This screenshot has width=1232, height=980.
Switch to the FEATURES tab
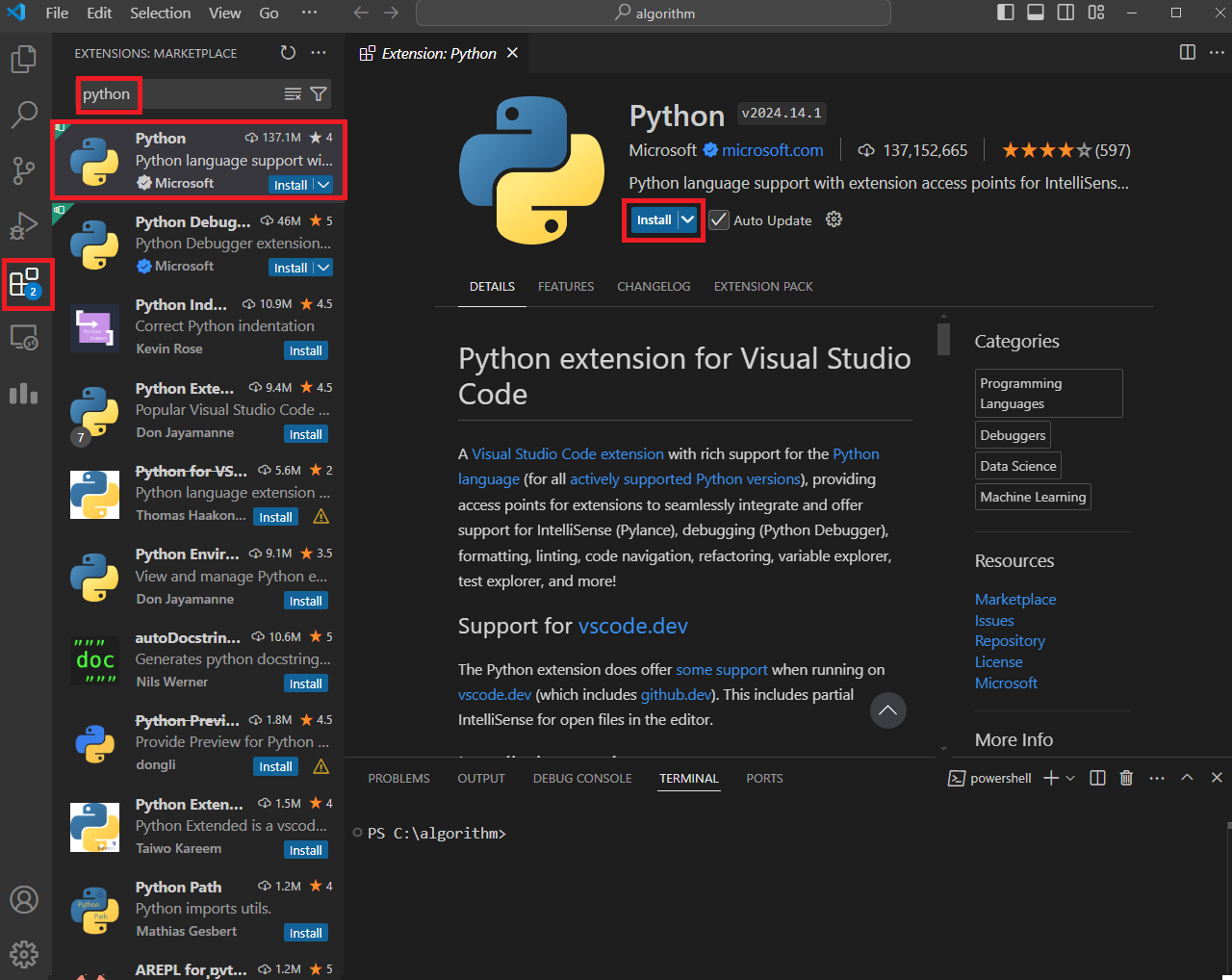(566, 287)
